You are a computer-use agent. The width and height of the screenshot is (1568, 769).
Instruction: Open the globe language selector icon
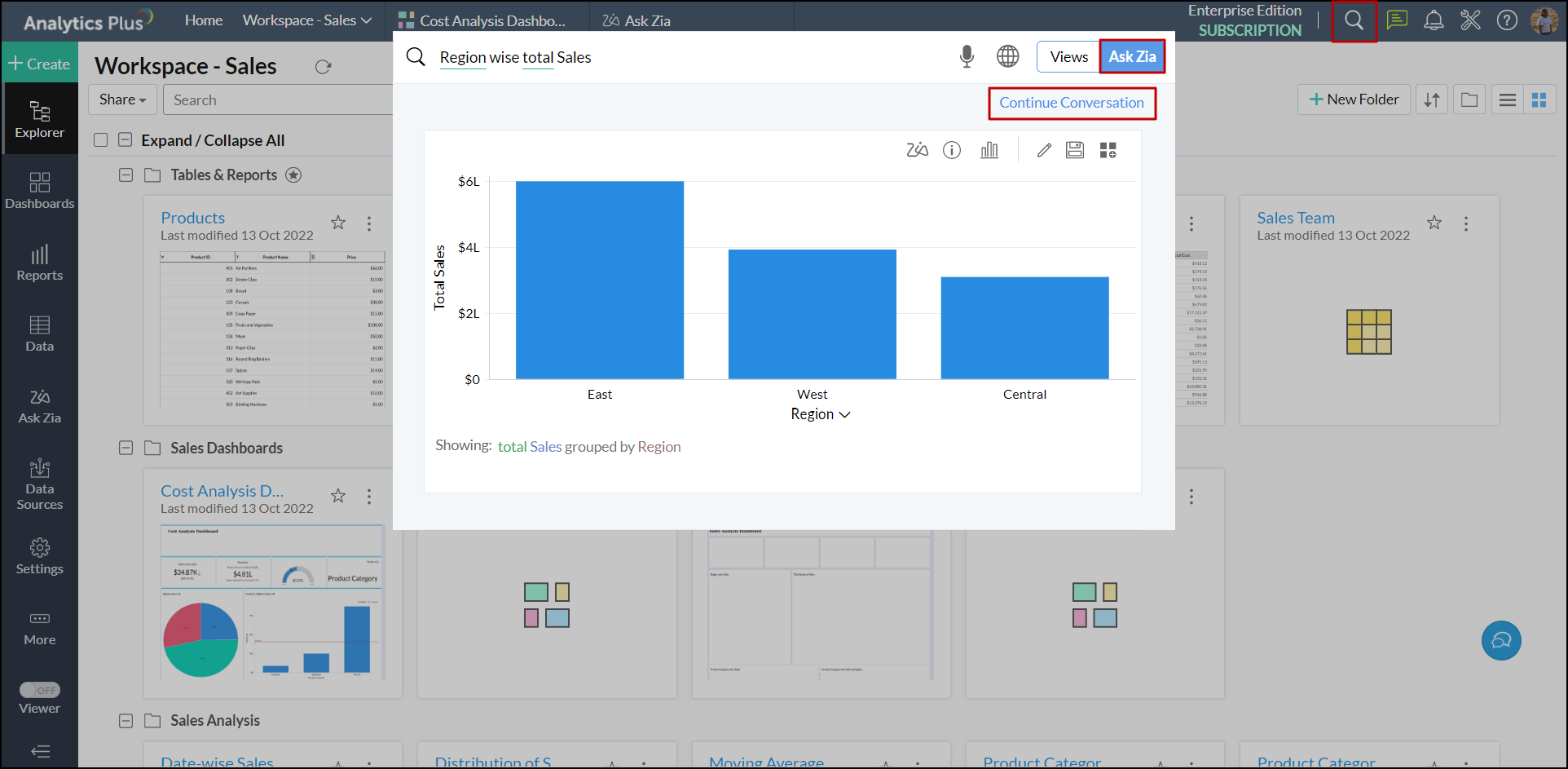point(1008,56)
